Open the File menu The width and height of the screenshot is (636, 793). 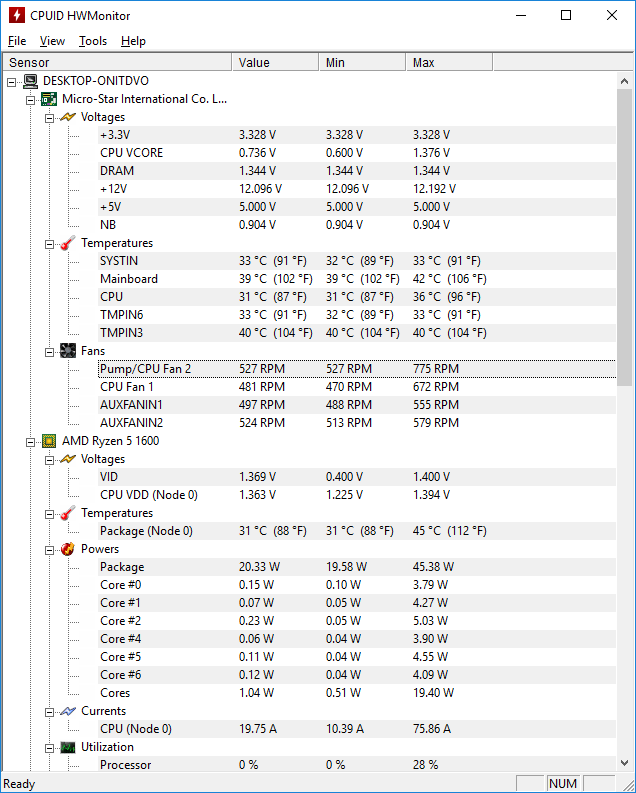17,41
